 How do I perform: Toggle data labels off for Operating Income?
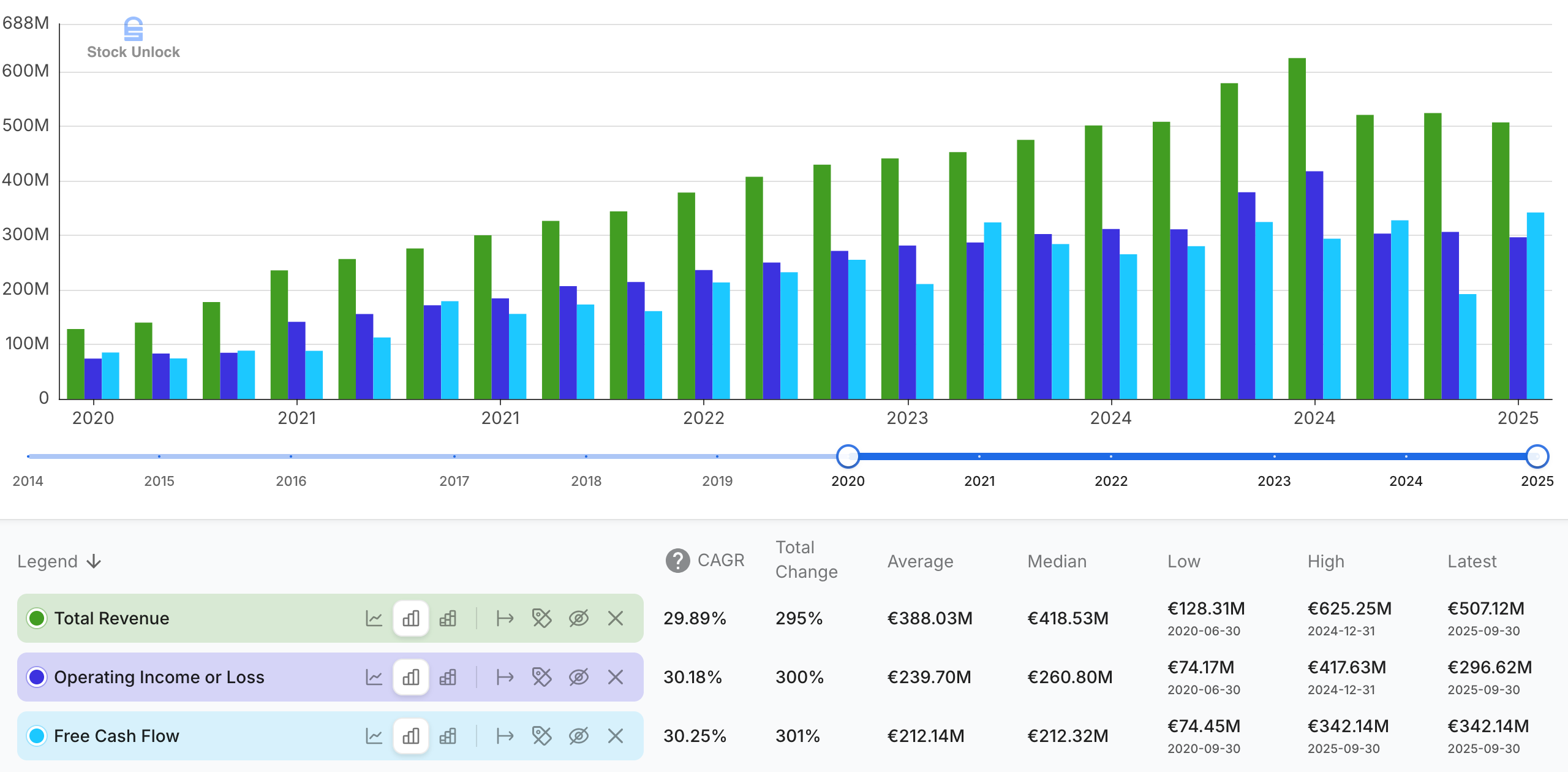point(541,677)
